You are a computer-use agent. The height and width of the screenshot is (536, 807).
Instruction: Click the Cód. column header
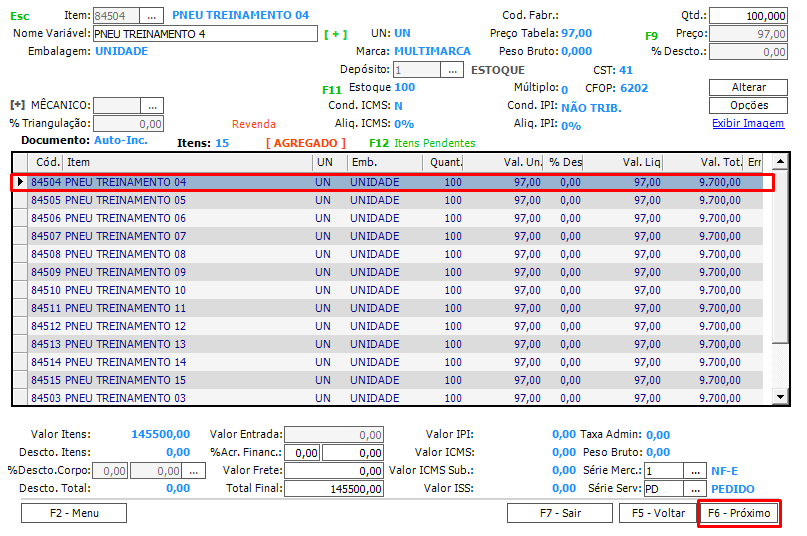click(x=45, y=162)
